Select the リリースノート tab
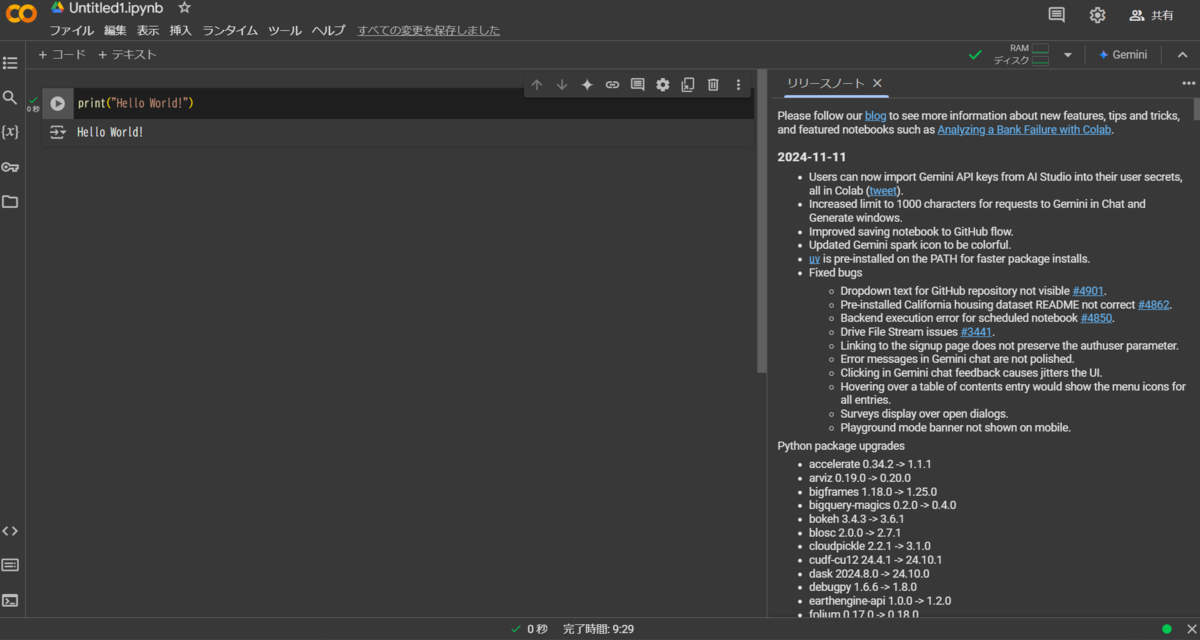Screen dimensions: 1200x640 [825, 83]
